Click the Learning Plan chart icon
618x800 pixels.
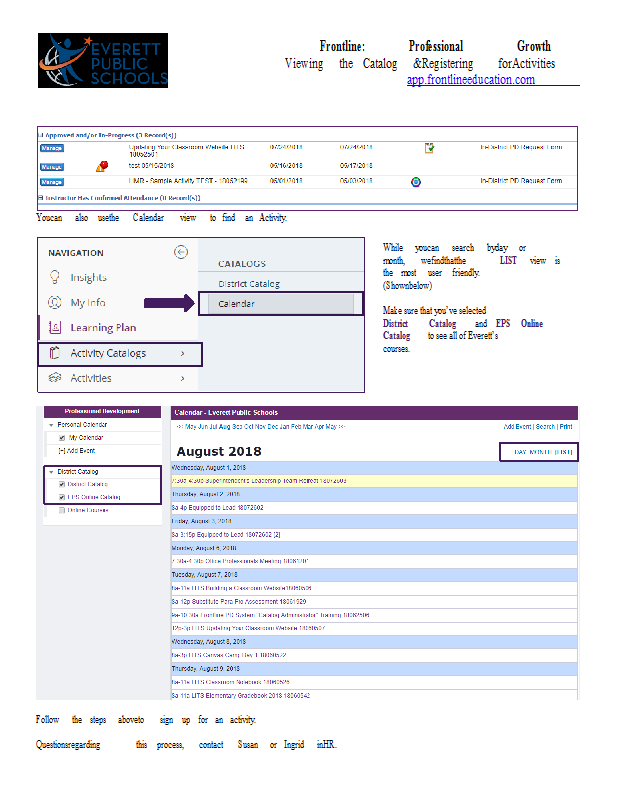(55, 328)
